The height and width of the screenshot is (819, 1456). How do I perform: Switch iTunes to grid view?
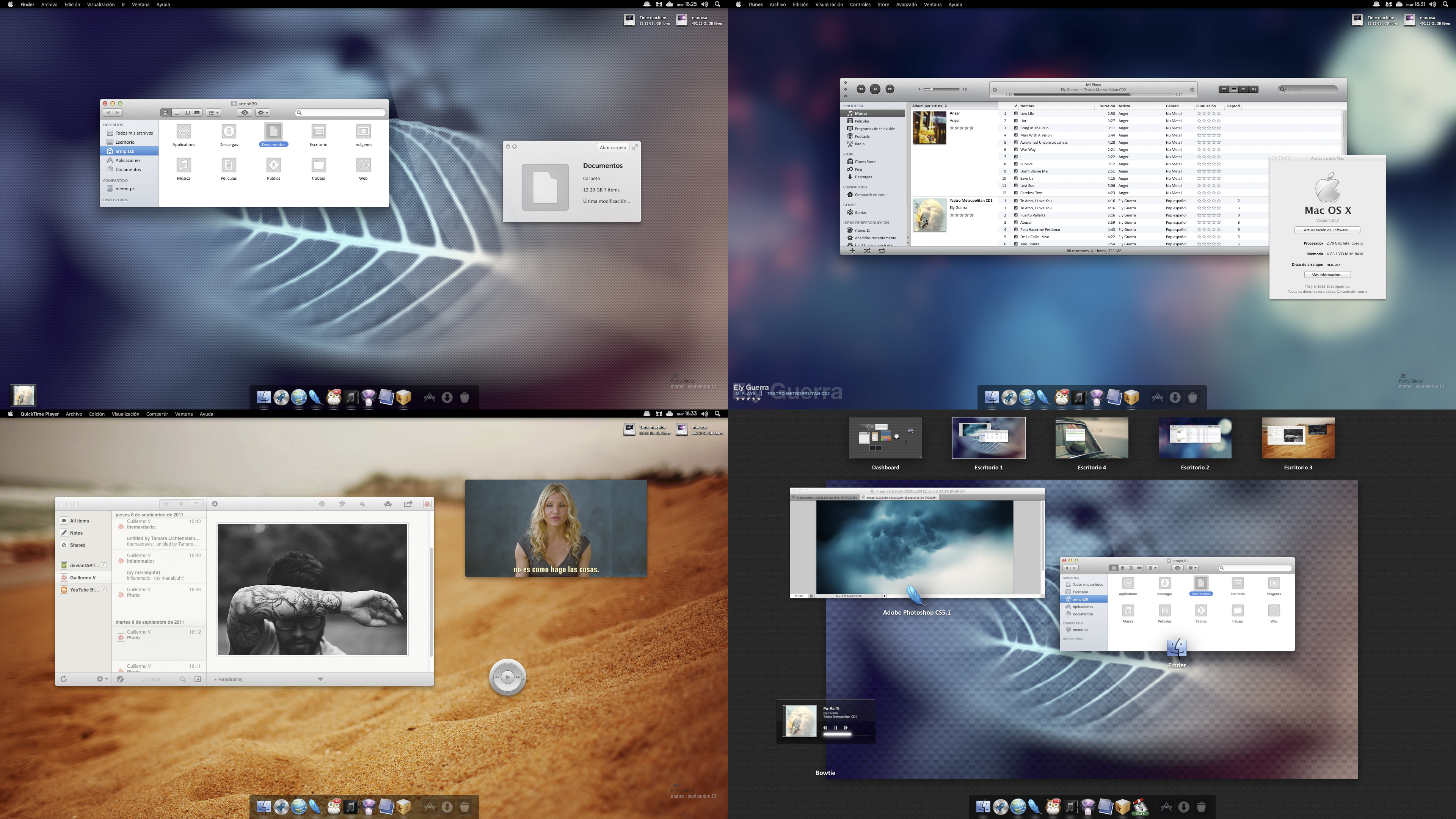[1244, 89]
